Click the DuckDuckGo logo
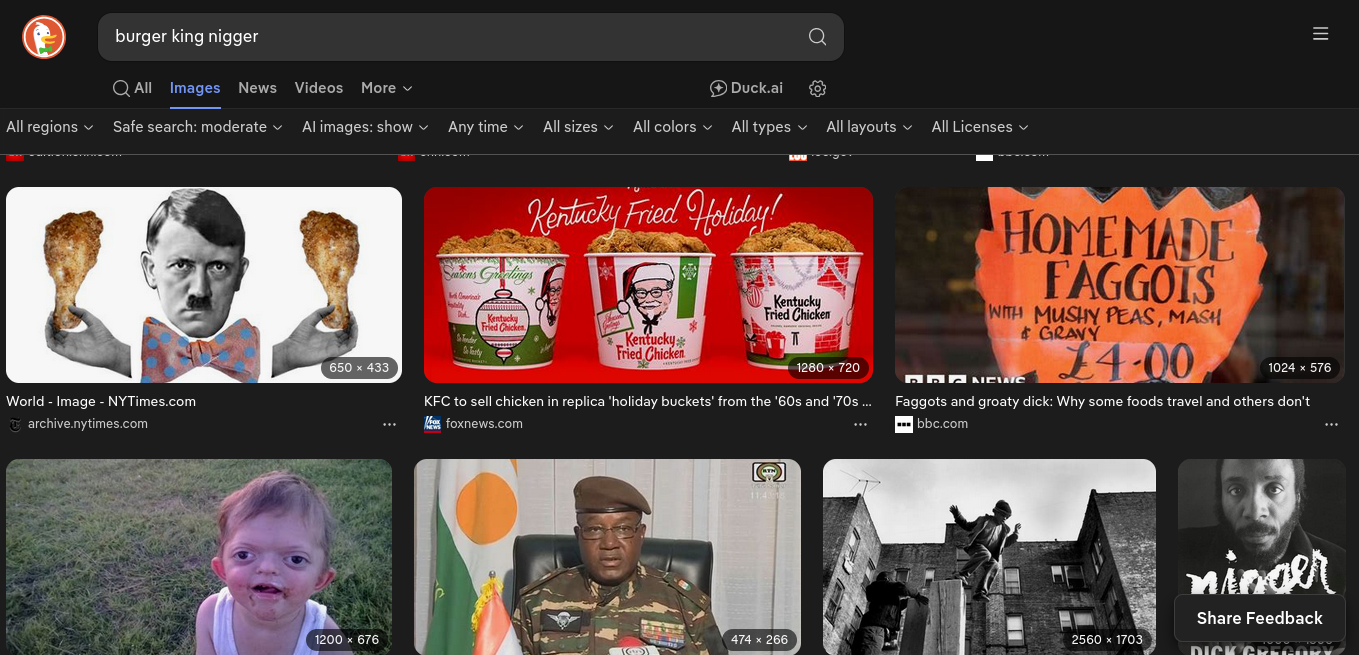This screenshot has height=655, width=1359. click(44, 37)
